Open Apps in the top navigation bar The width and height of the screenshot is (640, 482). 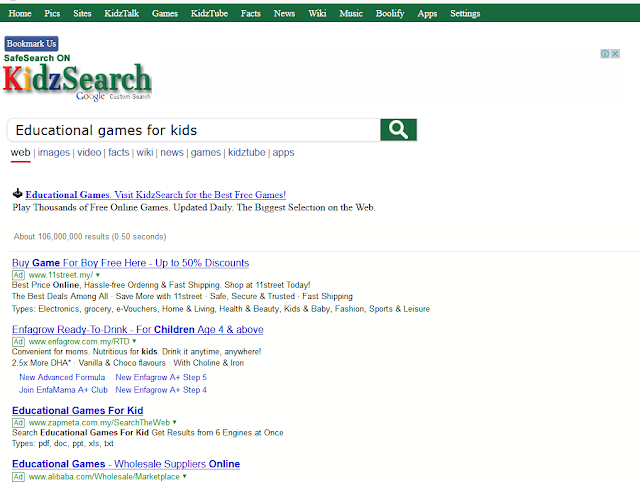click(427, 13)
